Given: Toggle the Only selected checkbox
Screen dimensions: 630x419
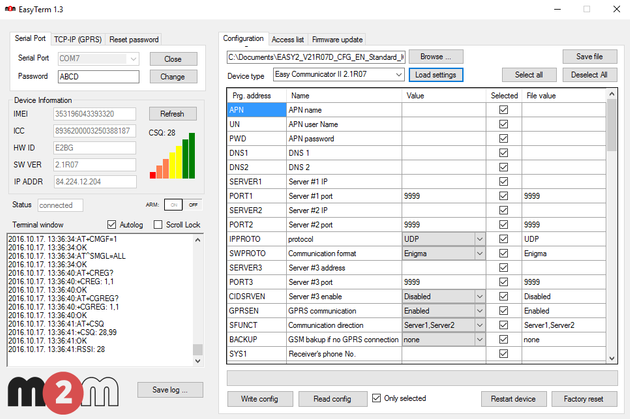Looking at the screenshot, I should pyautogui.click(x=376, y=398).
